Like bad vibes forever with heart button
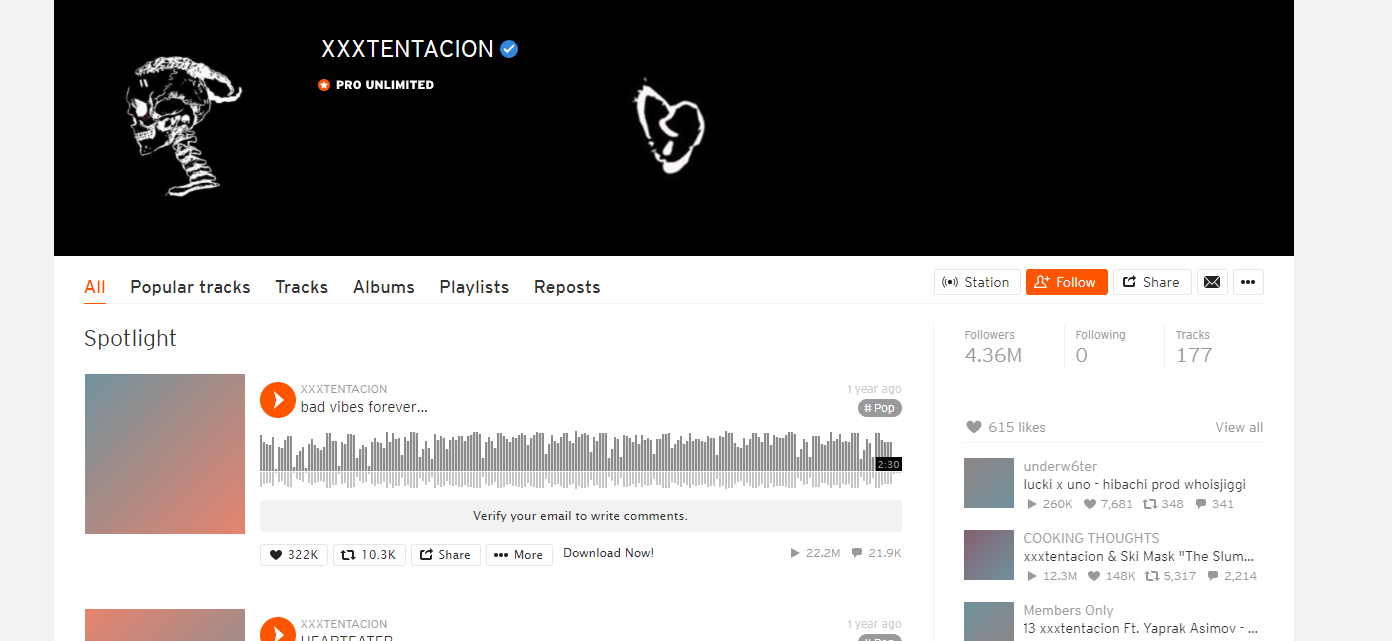Image resolution: width=1392 pixels, height=641 pixels. 294,555
